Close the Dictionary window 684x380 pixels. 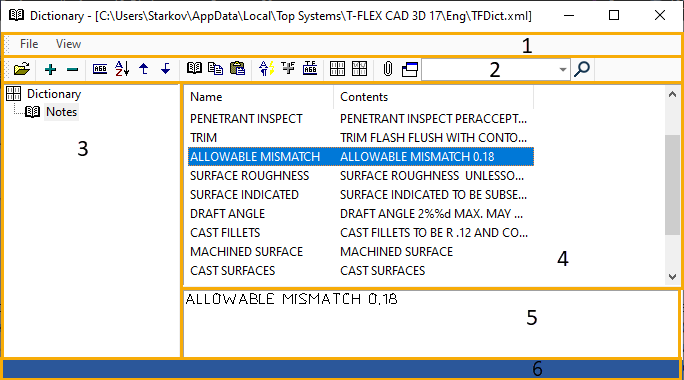660,15
